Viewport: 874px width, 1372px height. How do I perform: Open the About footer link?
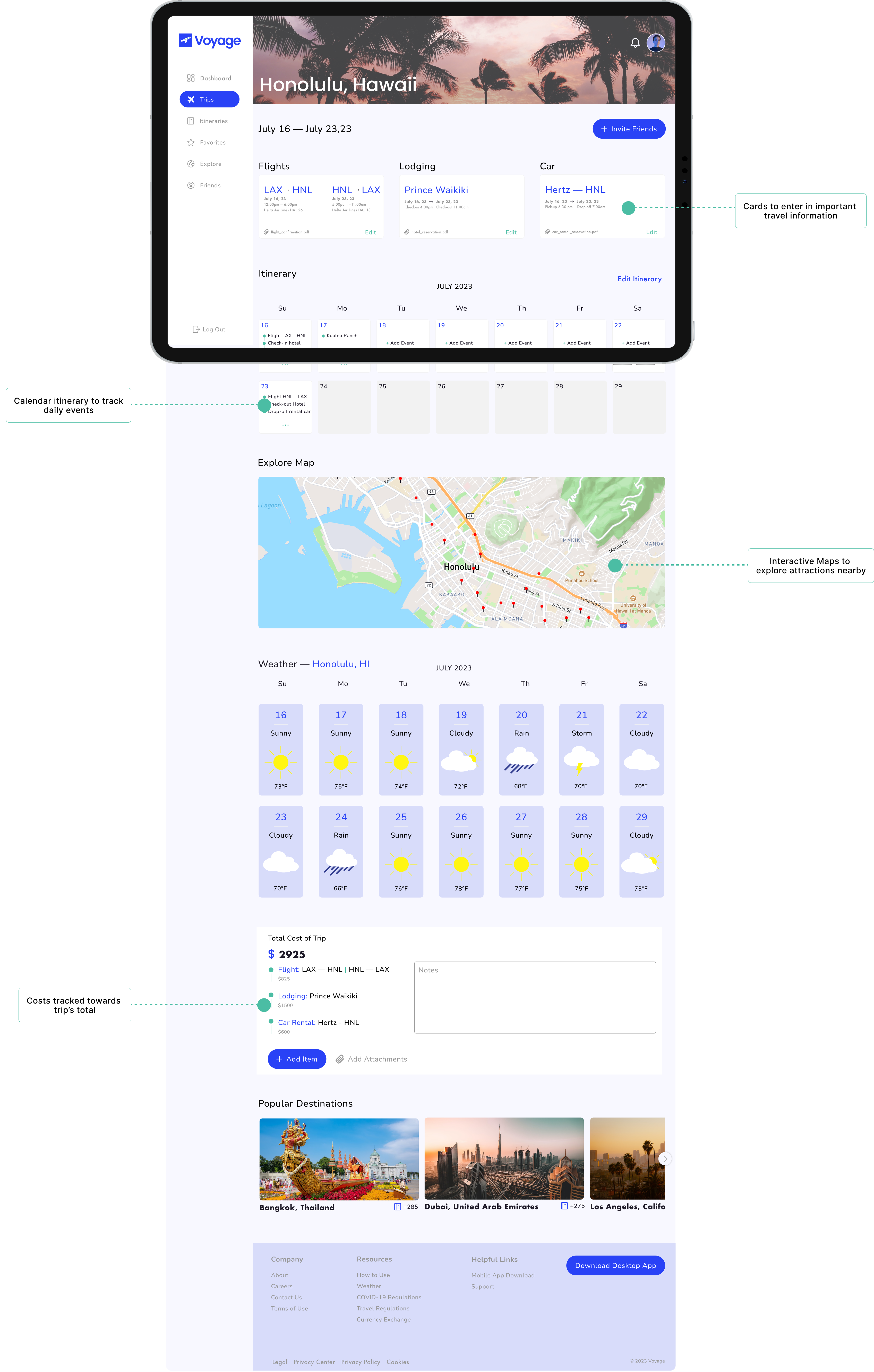[x=280, y=1275]
